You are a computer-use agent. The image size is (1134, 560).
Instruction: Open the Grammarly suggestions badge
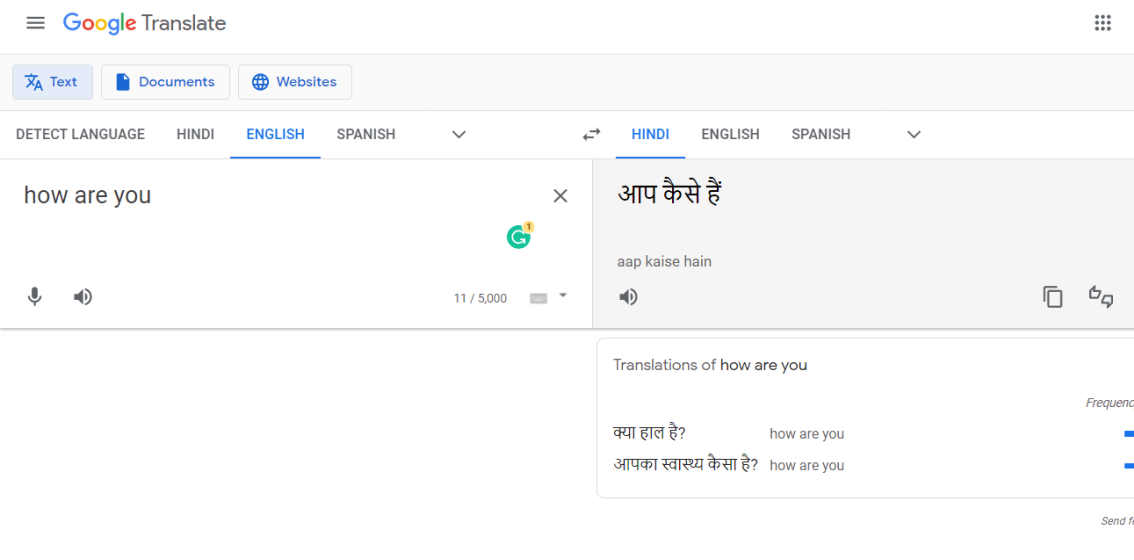pyautogui.click(x=519, y=236)
